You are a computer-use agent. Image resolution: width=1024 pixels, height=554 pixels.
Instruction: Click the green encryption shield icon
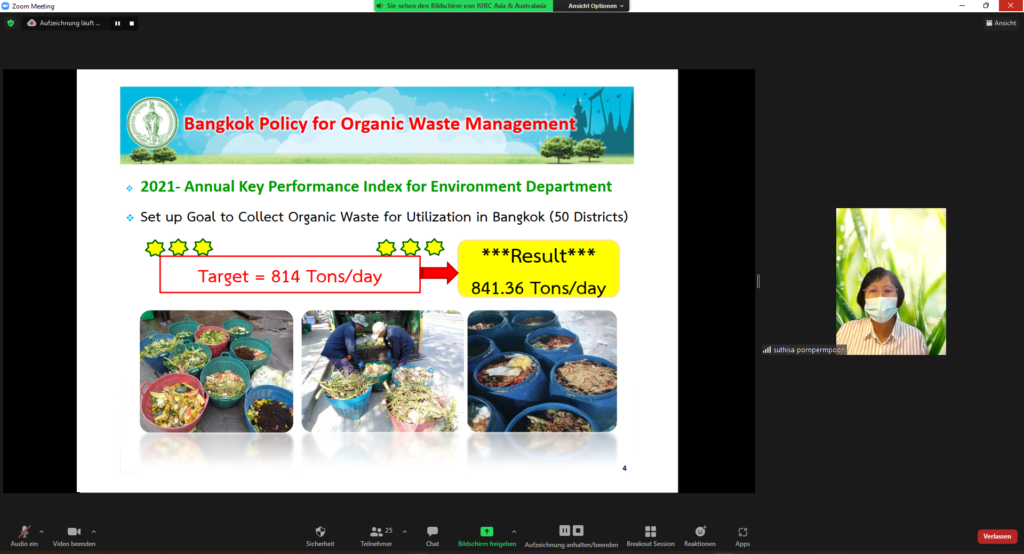[x=10, y=22]
